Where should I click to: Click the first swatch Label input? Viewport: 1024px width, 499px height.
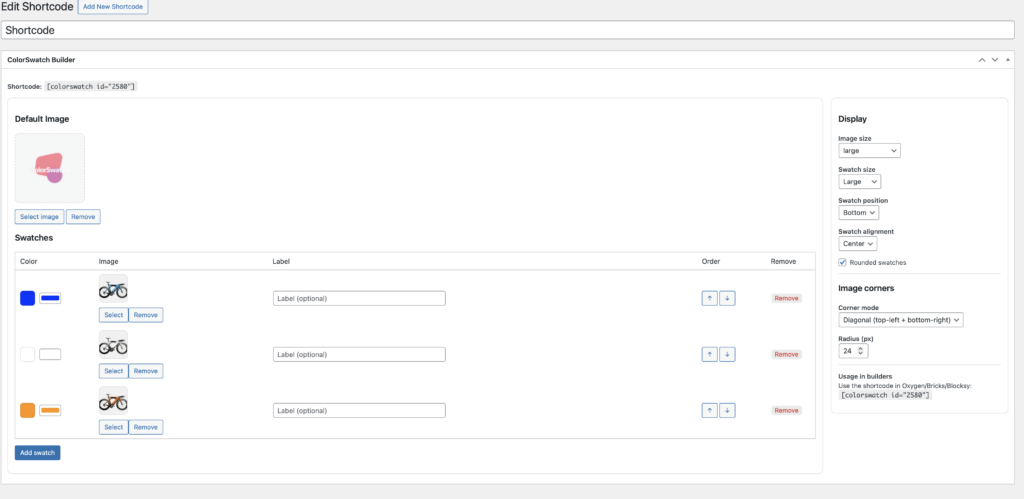(359, 298)
